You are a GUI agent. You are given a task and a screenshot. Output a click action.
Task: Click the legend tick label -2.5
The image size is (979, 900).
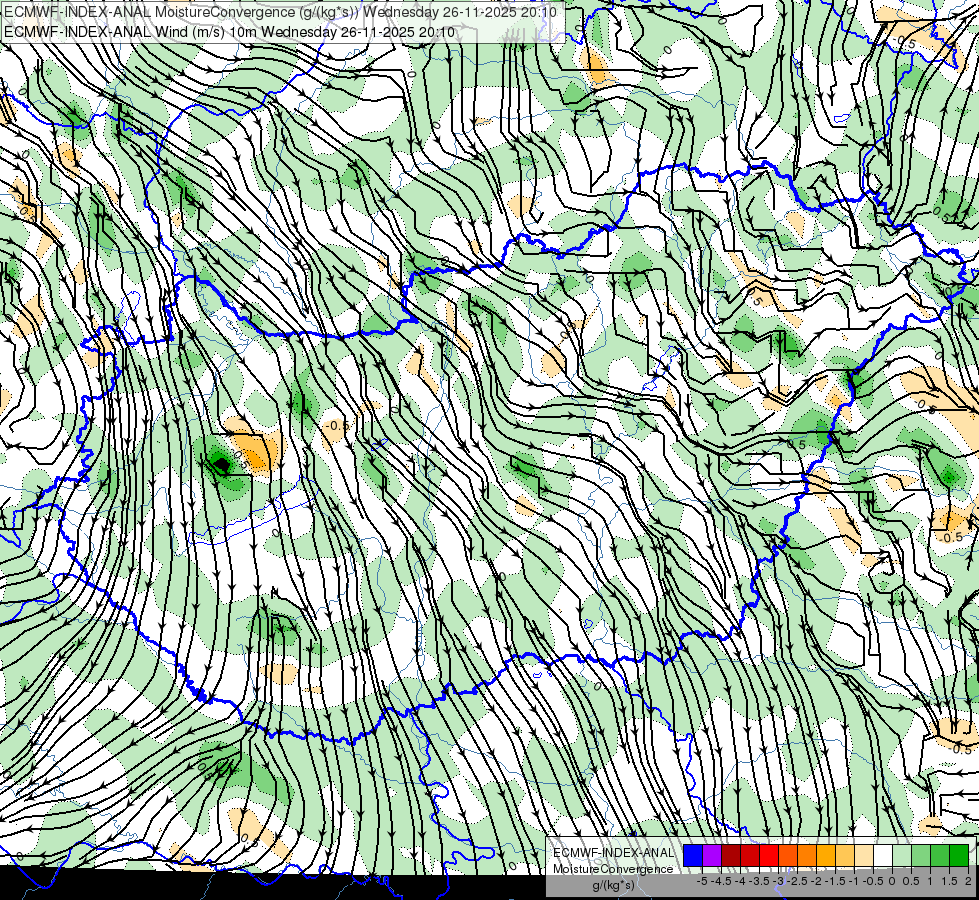[797, 881]
